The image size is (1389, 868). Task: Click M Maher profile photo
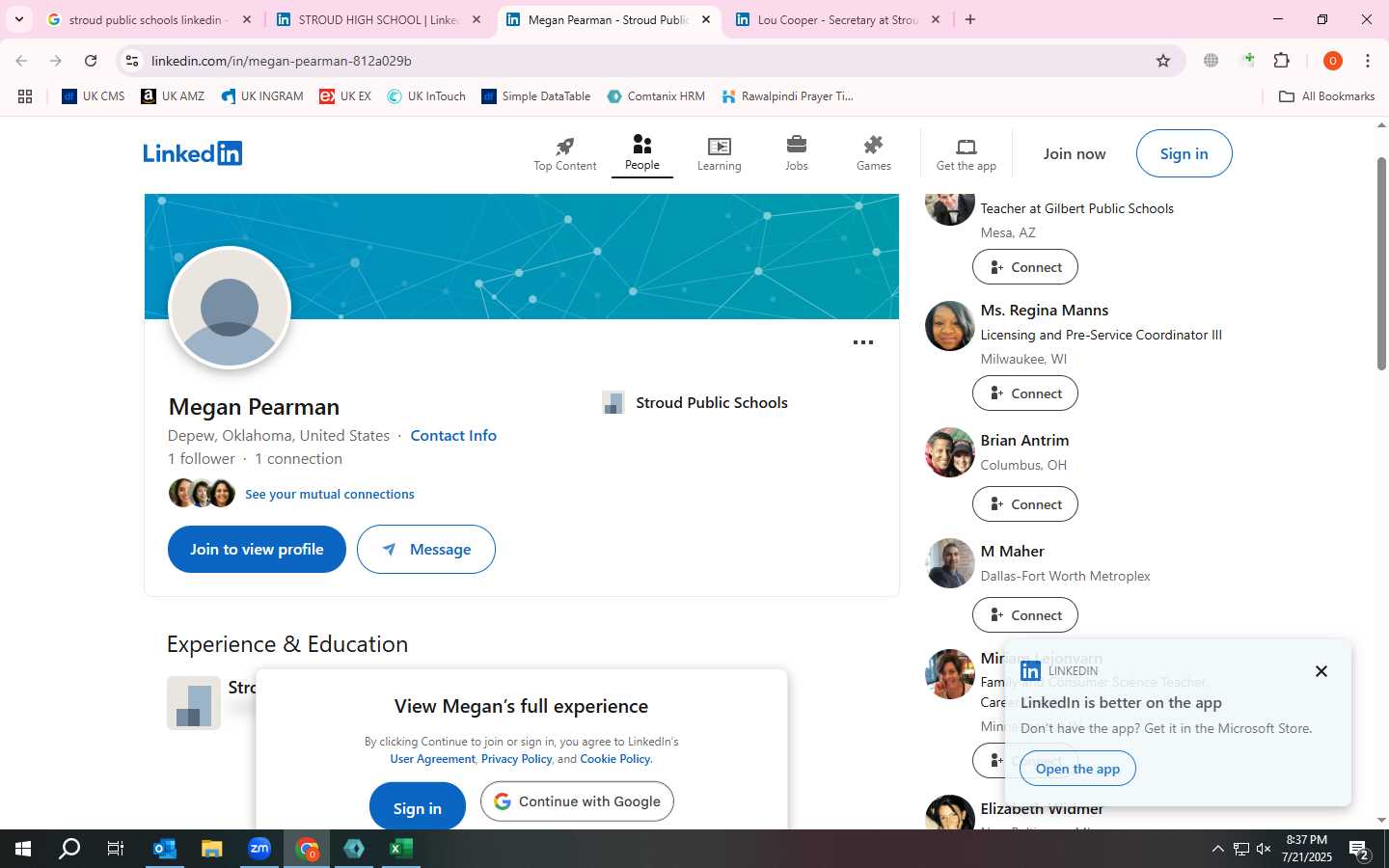click(949, 563)
